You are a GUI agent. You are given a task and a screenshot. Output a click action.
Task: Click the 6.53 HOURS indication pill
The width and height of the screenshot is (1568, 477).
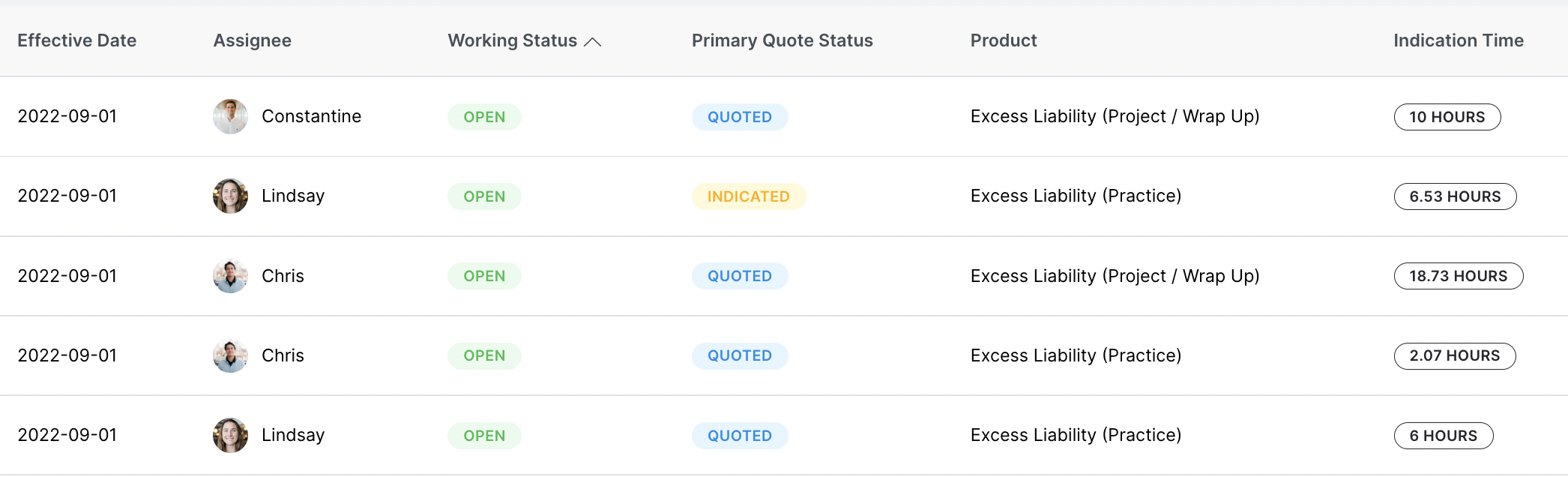(1456, 196)
